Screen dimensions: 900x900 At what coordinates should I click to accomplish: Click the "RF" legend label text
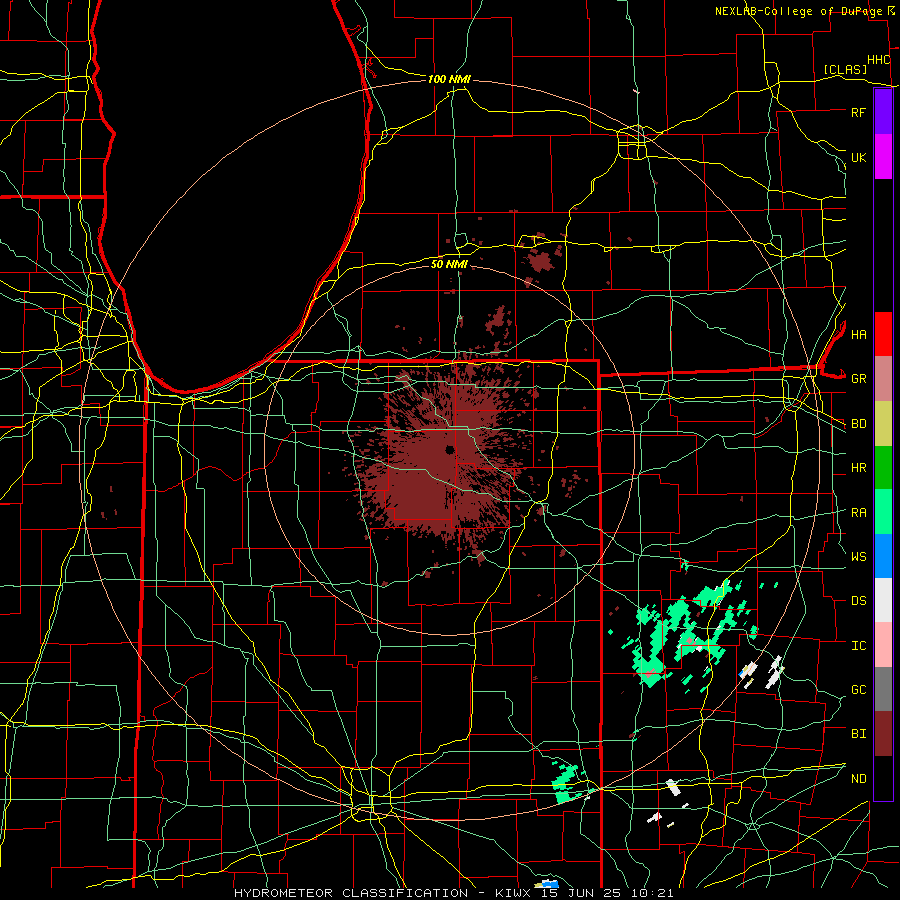coord(858,112)
